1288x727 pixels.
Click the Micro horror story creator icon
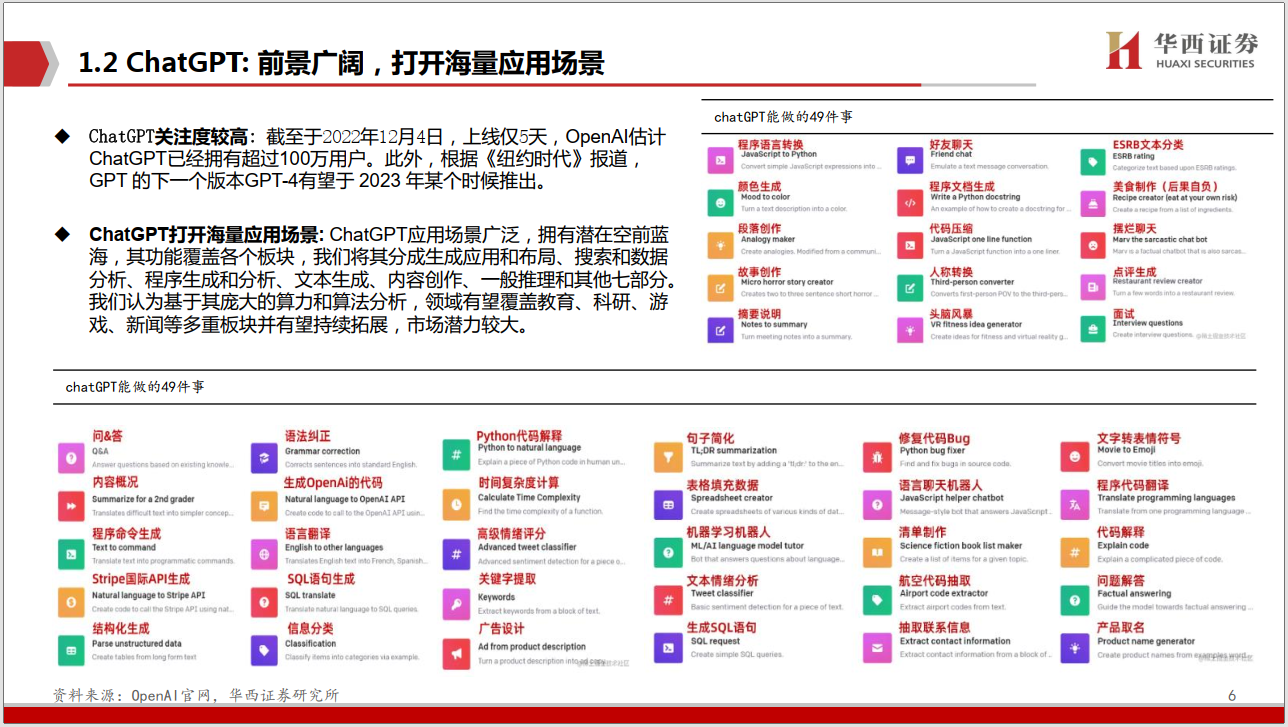pyautogui.click(x=720, y=288)
